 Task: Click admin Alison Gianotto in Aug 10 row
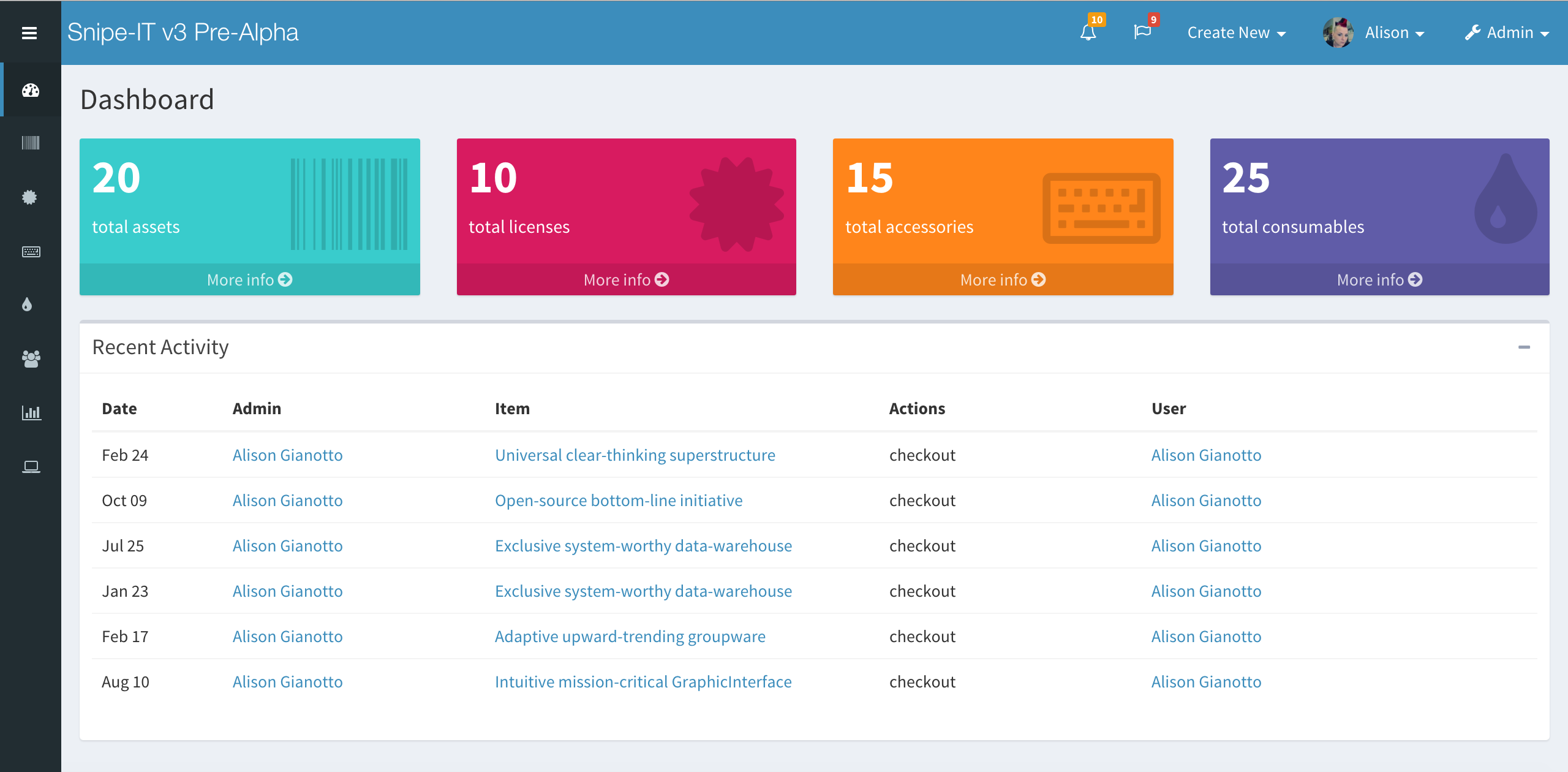[x=288, y=682]
